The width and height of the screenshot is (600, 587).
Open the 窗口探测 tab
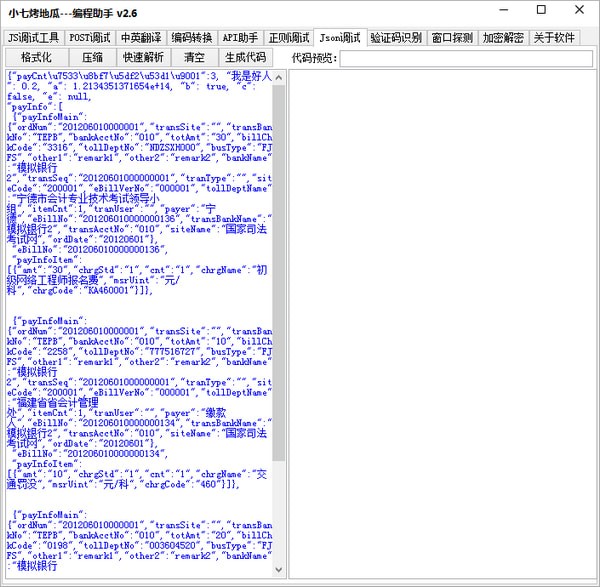[452, 38]
